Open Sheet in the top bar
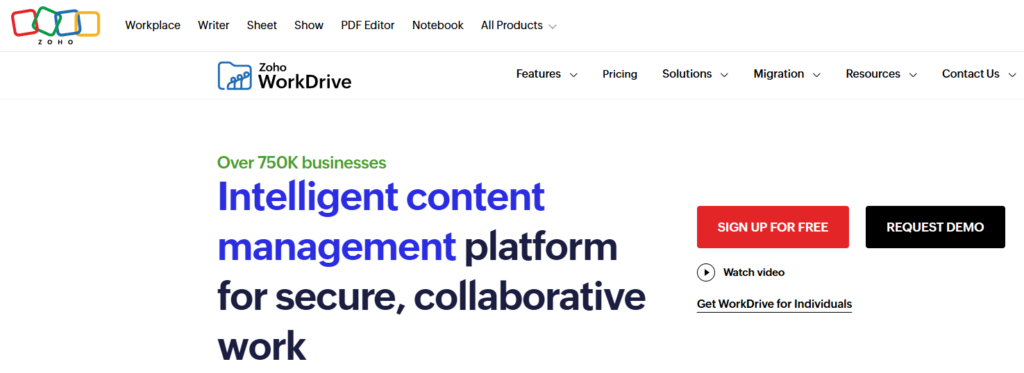 pos(262,25)
